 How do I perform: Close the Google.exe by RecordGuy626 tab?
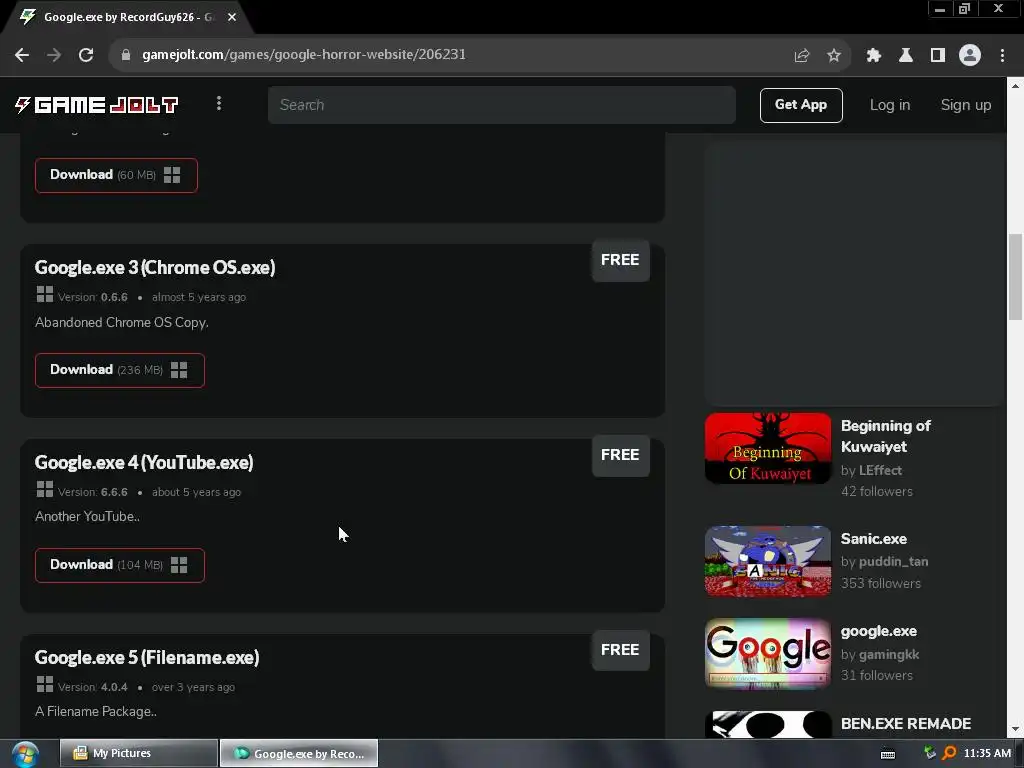point(232,17)
